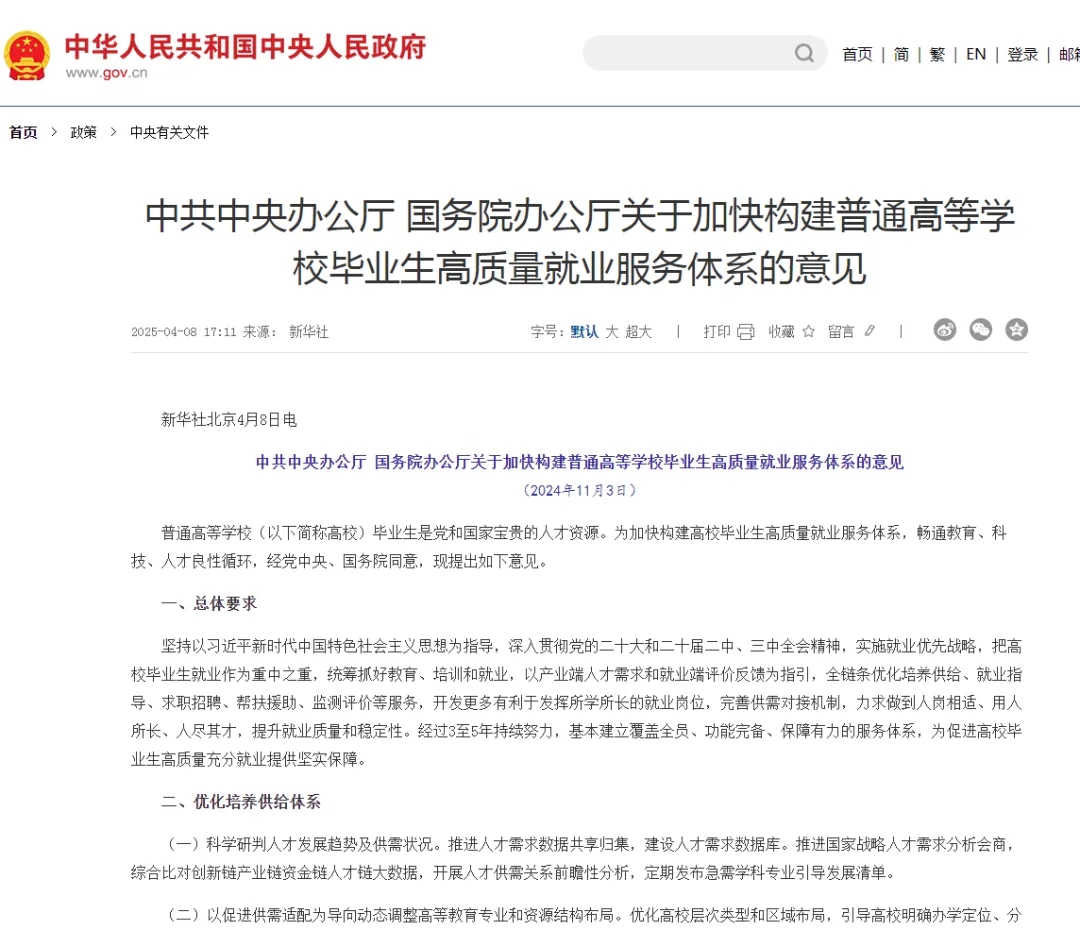Viewport: 1080px width, 930px height.
Task: Share the article to Weibo
Action: (944, 329)
